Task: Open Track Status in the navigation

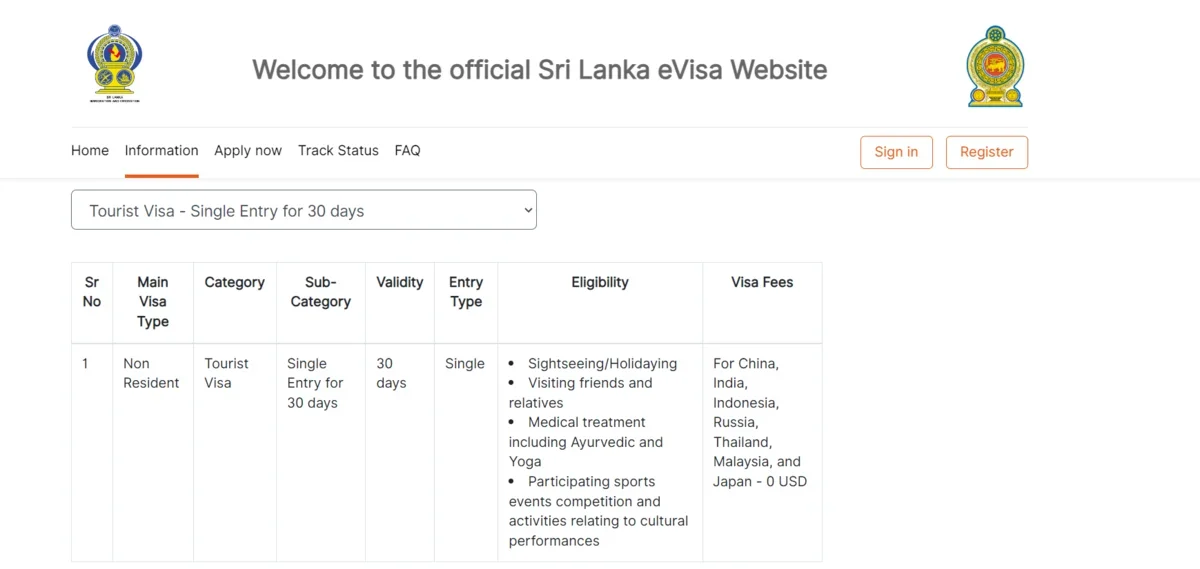Action: [338, 151]
